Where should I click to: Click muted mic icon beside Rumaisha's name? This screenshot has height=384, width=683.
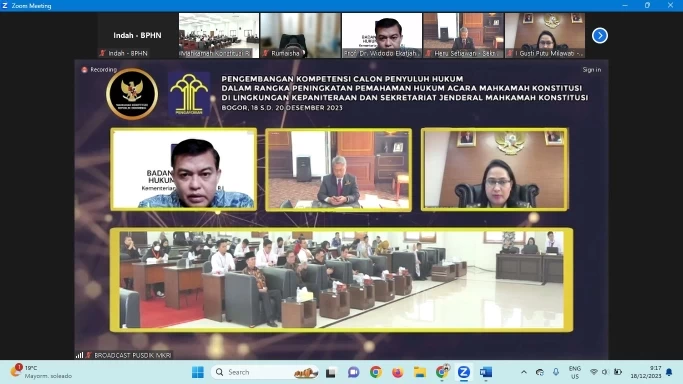pos(266,53)
